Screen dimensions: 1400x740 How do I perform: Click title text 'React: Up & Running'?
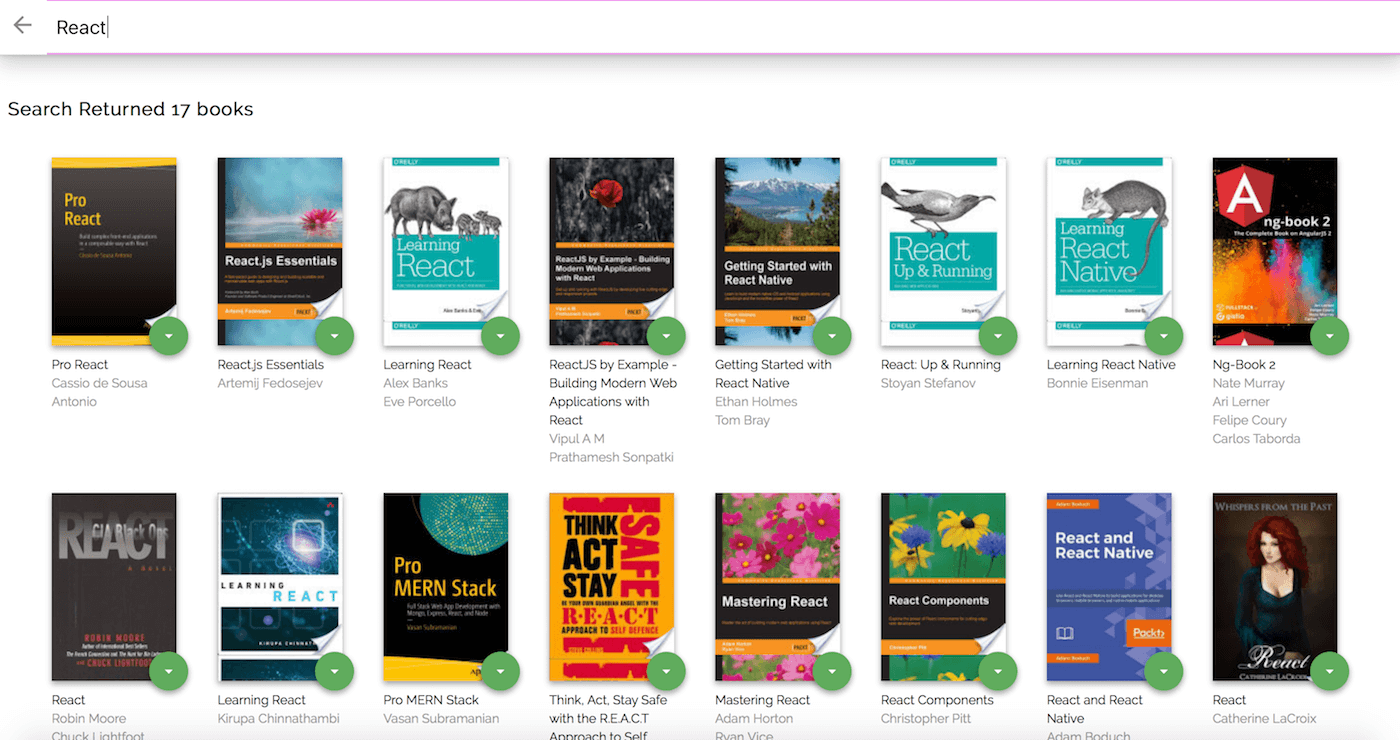[x=941, y=365]
